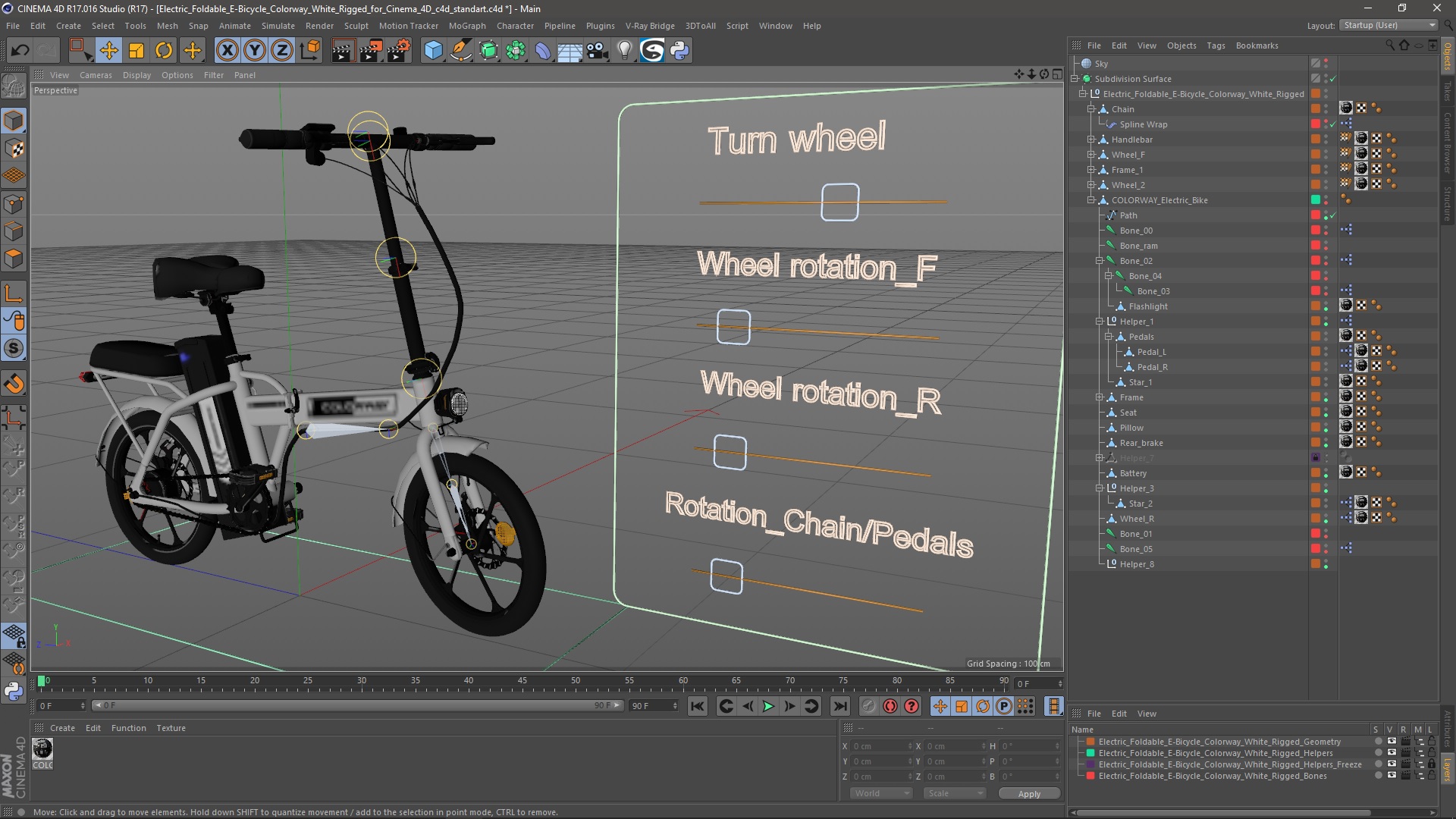Click the Undo arrow icon

click(x=20, y=51)
